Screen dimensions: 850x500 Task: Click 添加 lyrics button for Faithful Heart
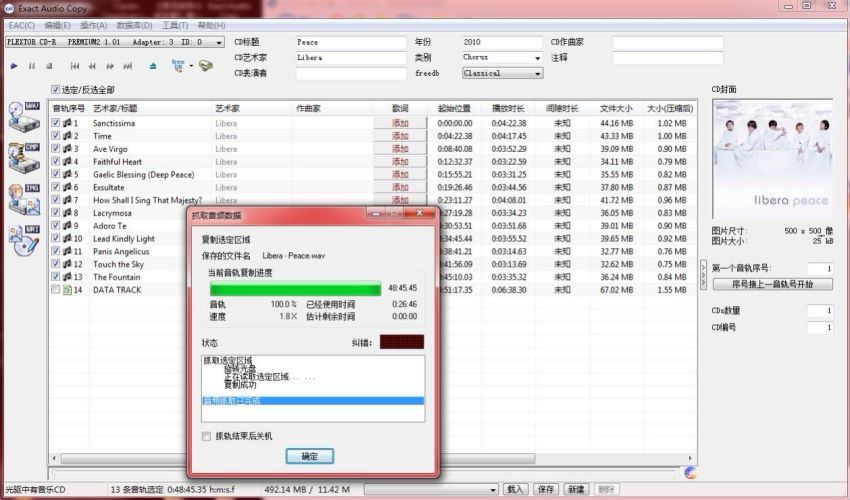400,162
